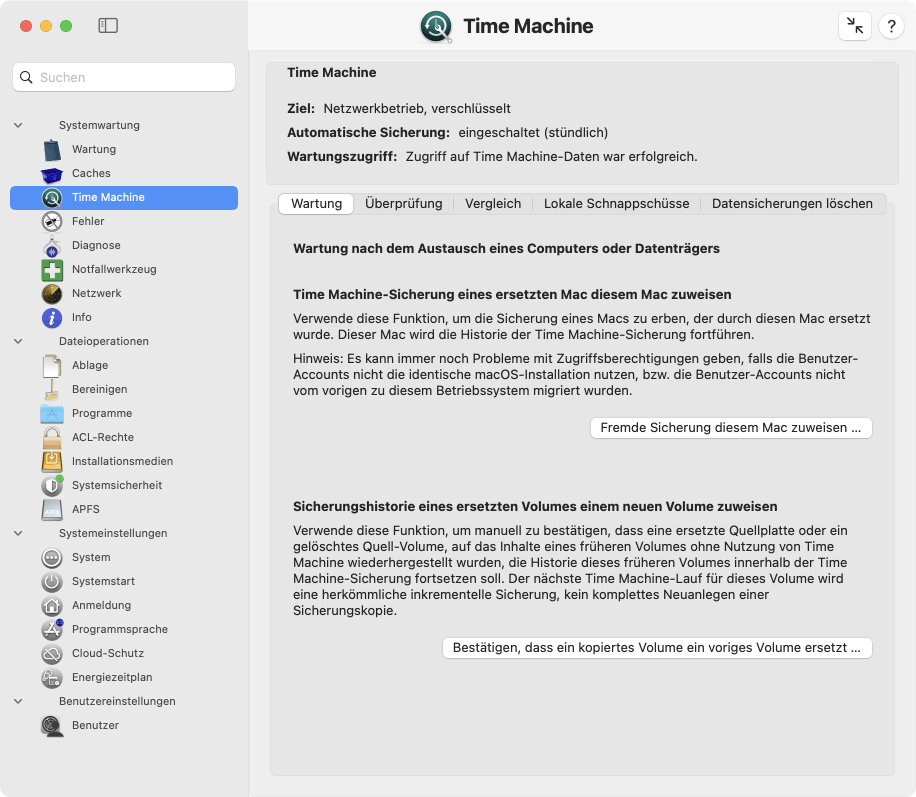Select the Wartung sidebar label

click(x=94, y=150)
